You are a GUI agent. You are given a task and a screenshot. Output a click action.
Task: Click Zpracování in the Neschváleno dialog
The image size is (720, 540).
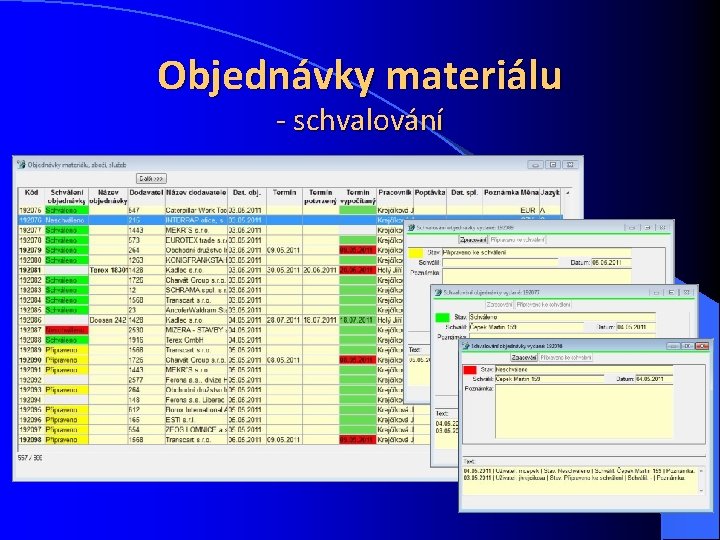coord(524,357)
